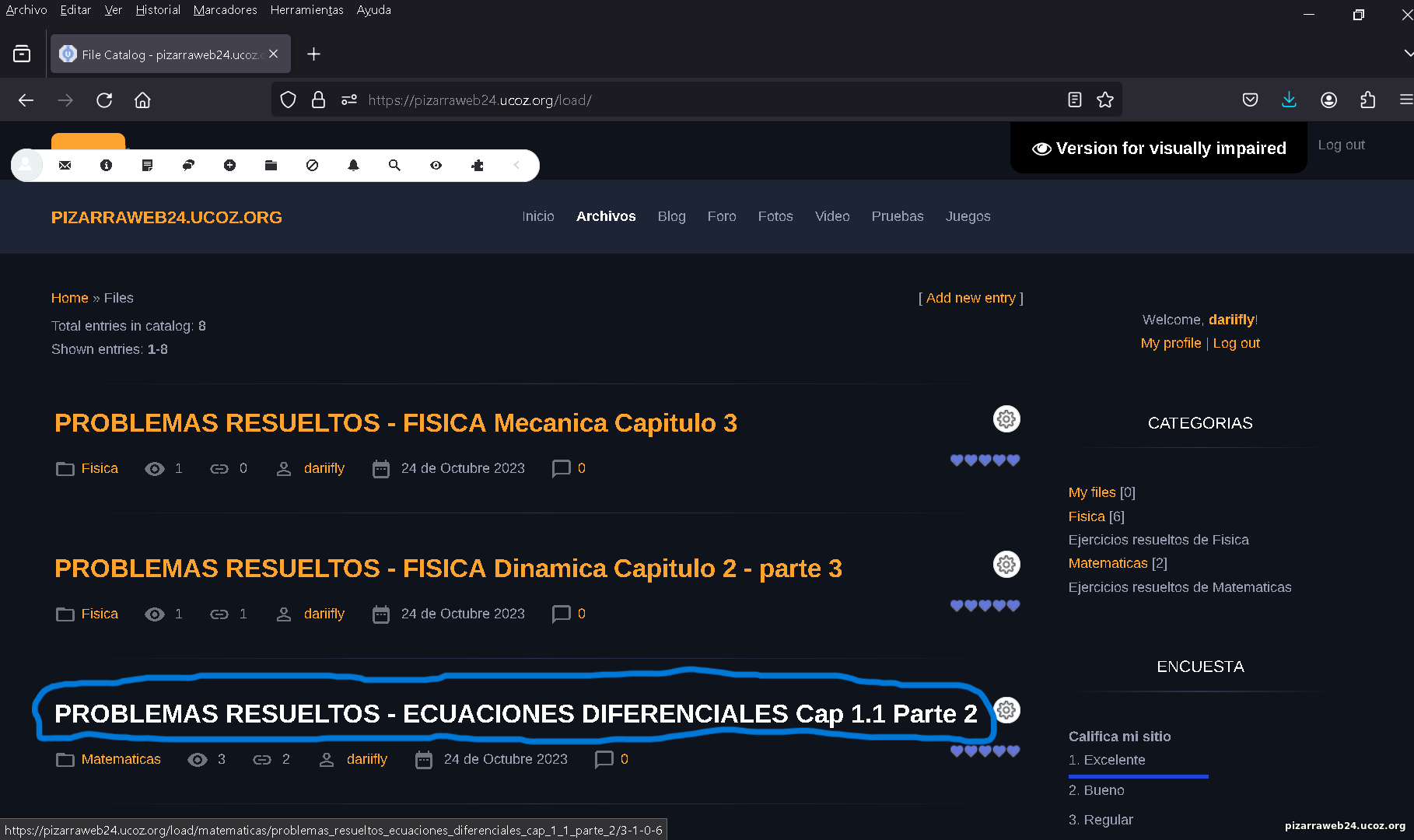Click the Add new entry link

pos(970,298)
